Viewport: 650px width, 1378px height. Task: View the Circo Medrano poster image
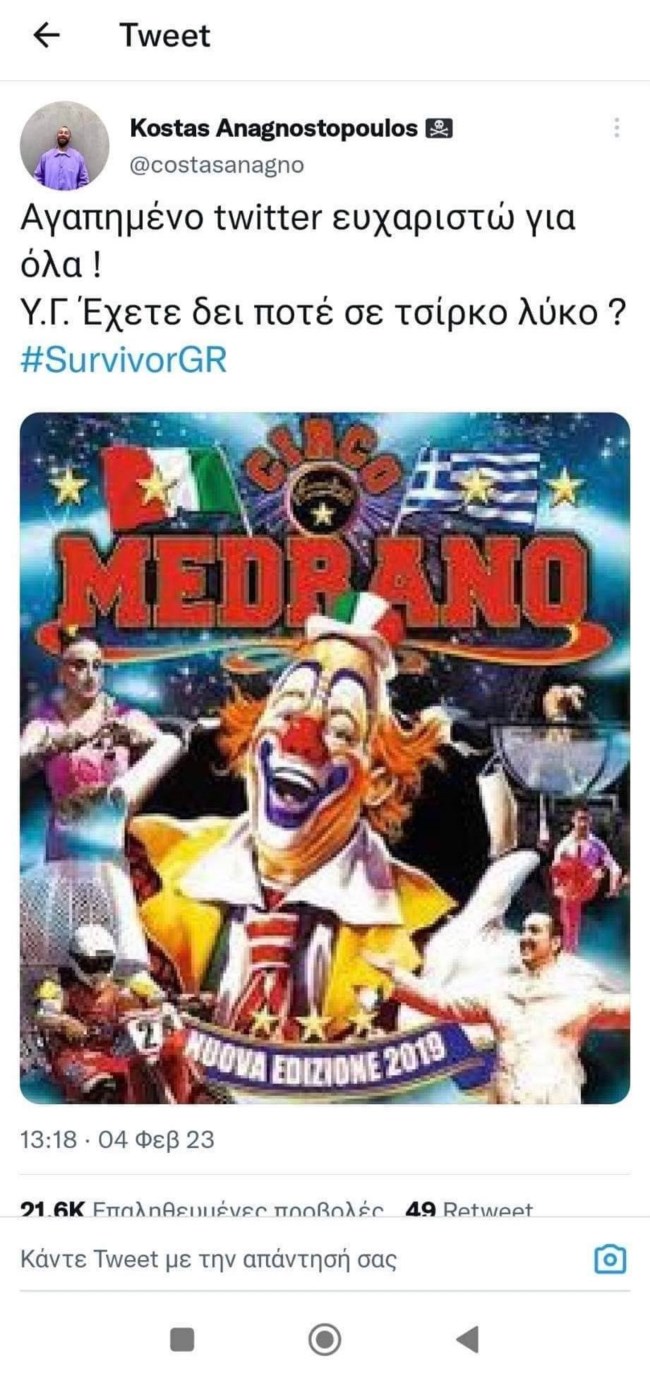point(325,758)
